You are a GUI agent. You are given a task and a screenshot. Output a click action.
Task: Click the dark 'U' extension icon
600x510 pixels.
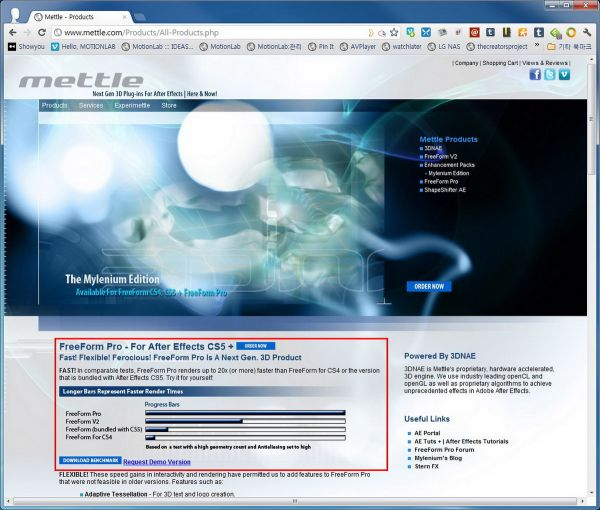coord(507,33)
